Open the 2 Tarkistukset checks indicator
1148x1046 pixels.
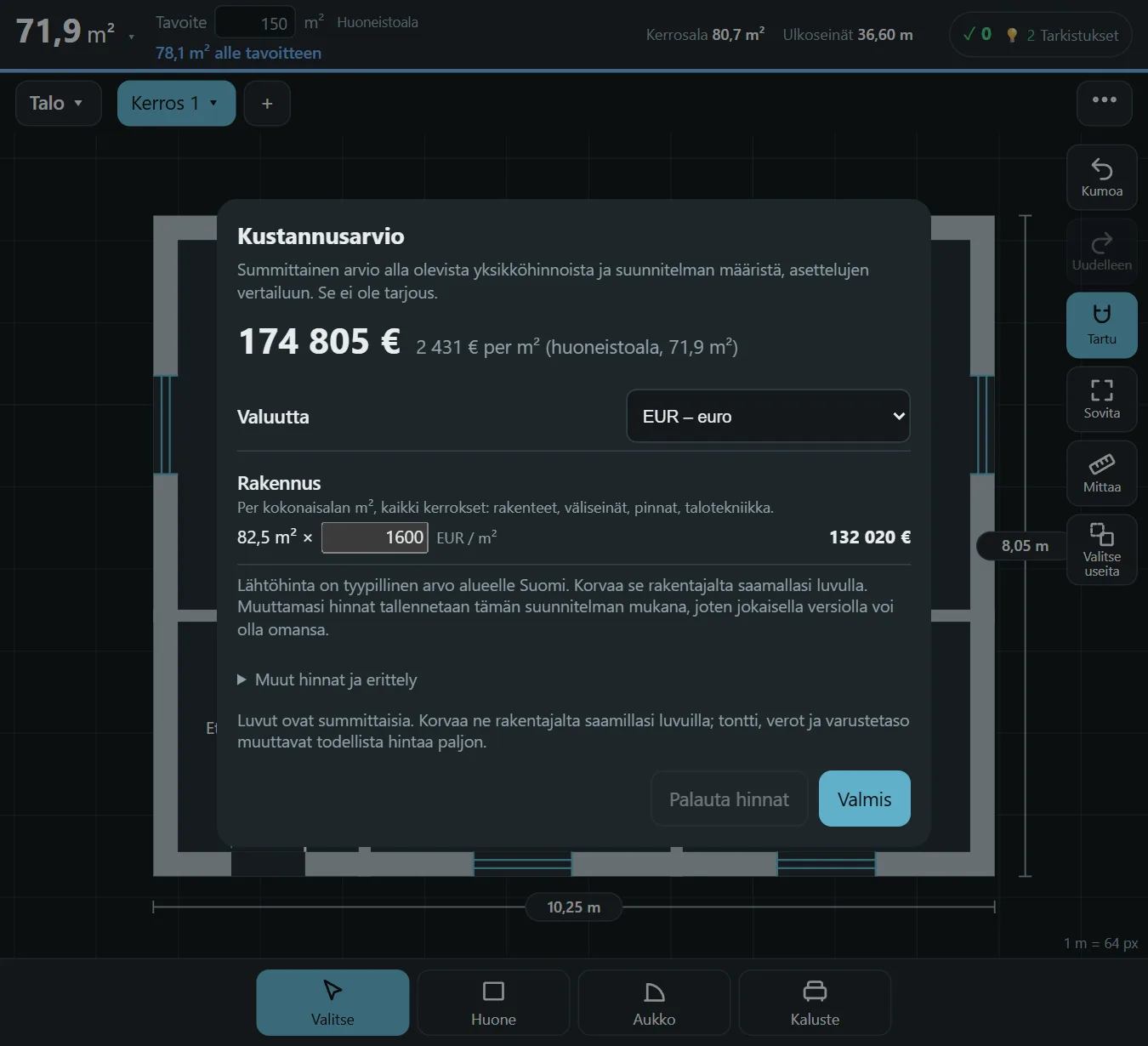[1040, 35]
